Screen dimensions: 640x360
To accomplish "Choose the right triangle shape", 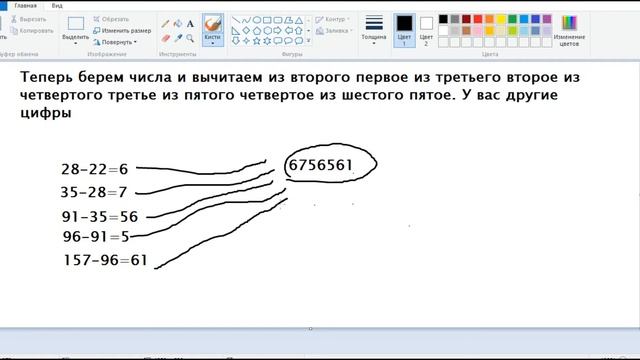I will pos(236,30).
